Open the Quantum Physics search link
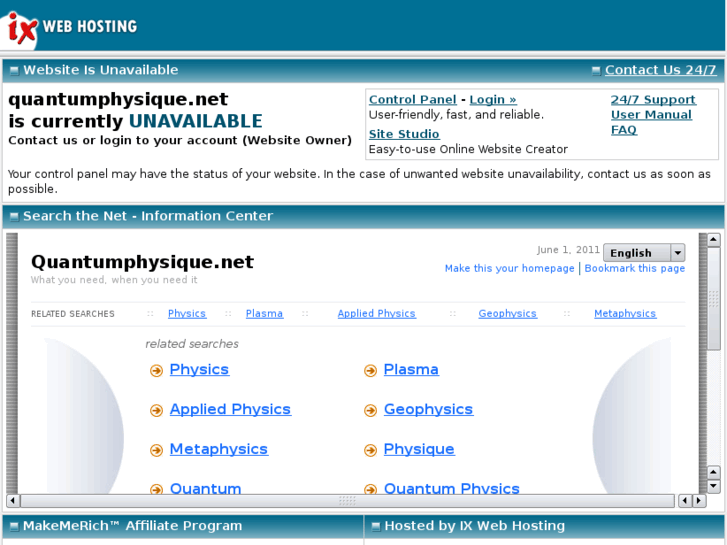Screen dimensions: 727x545 tap(452, 488)
